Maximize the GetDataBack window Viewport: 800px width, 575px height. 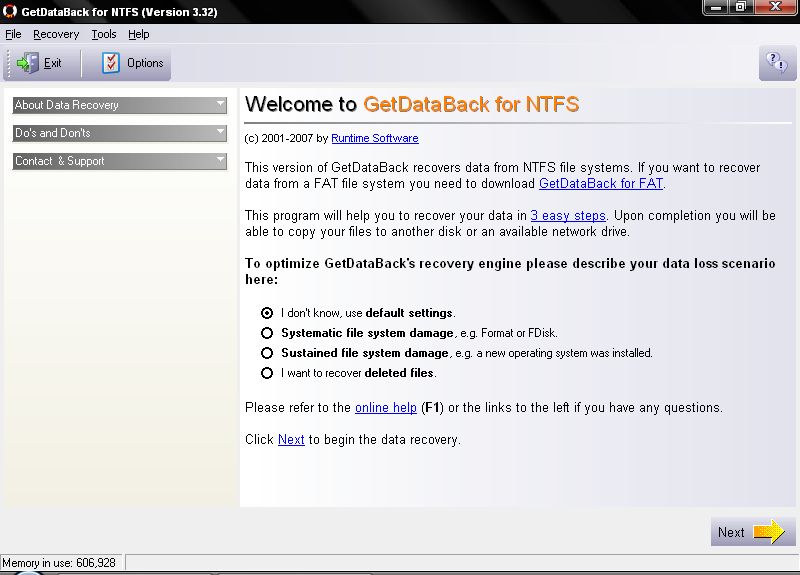(x=741, y=7)
